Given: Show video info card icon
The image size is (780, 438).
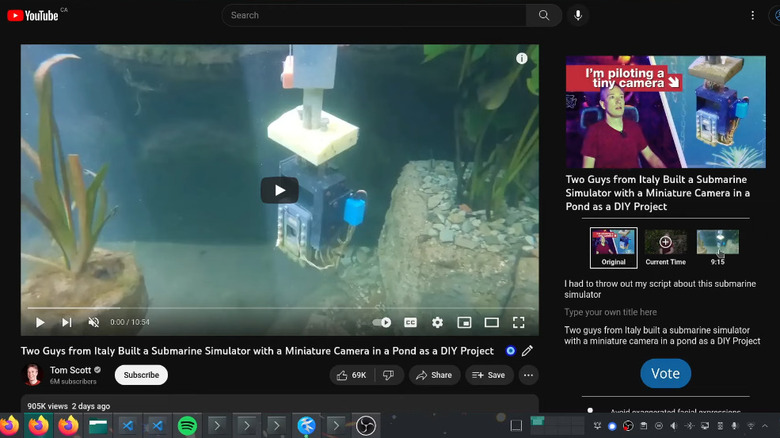Looking at the screenshot, I should click(522, 59).
